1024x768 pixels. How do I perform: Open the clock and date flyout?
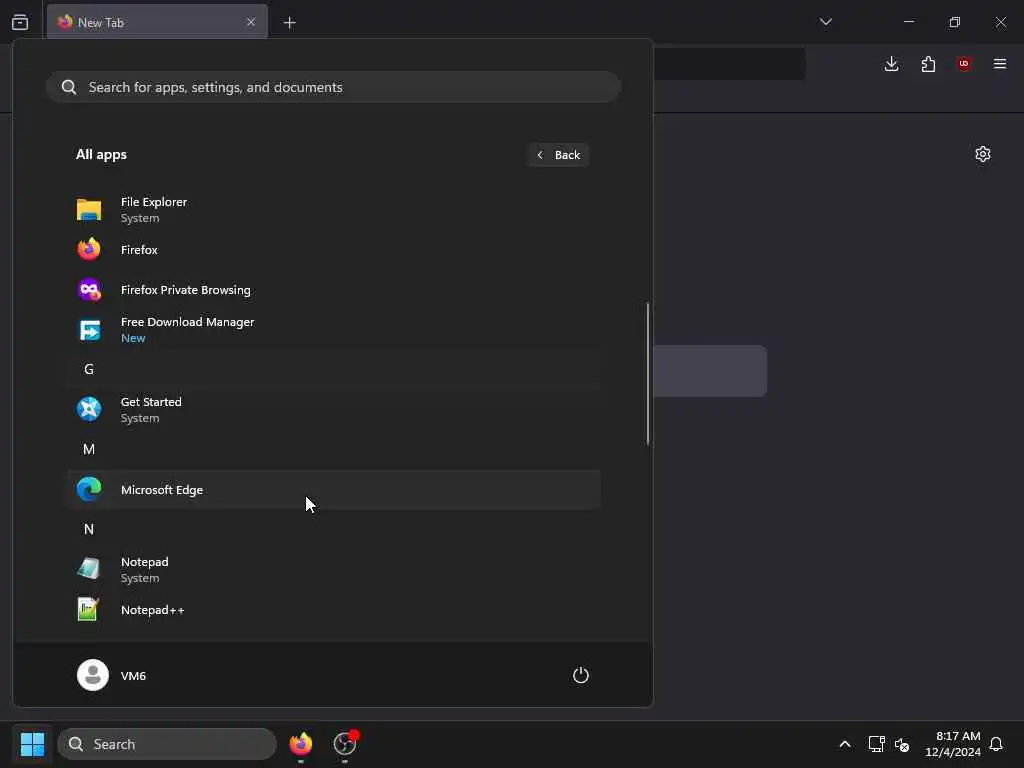[953, 744]
